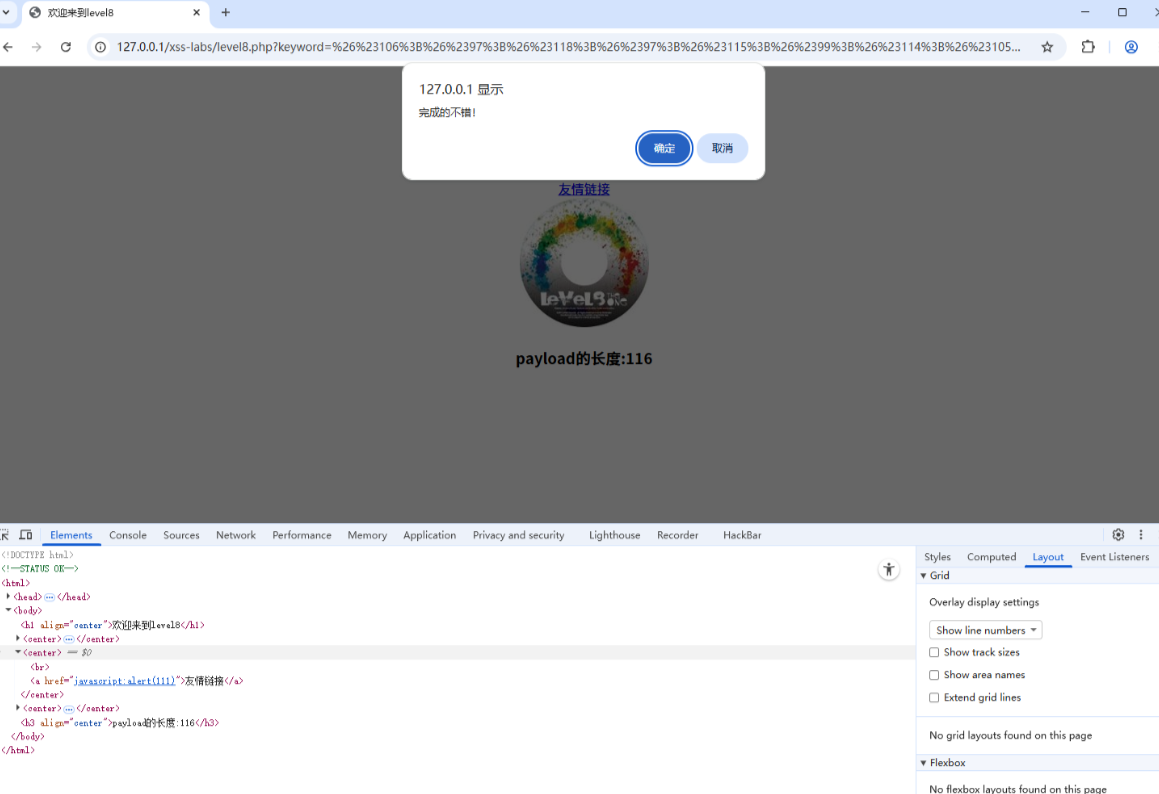The image size is (1159, 794).
Task: Close the level8 browser tab
Action: pyautogui.click(x=197, y=13)
